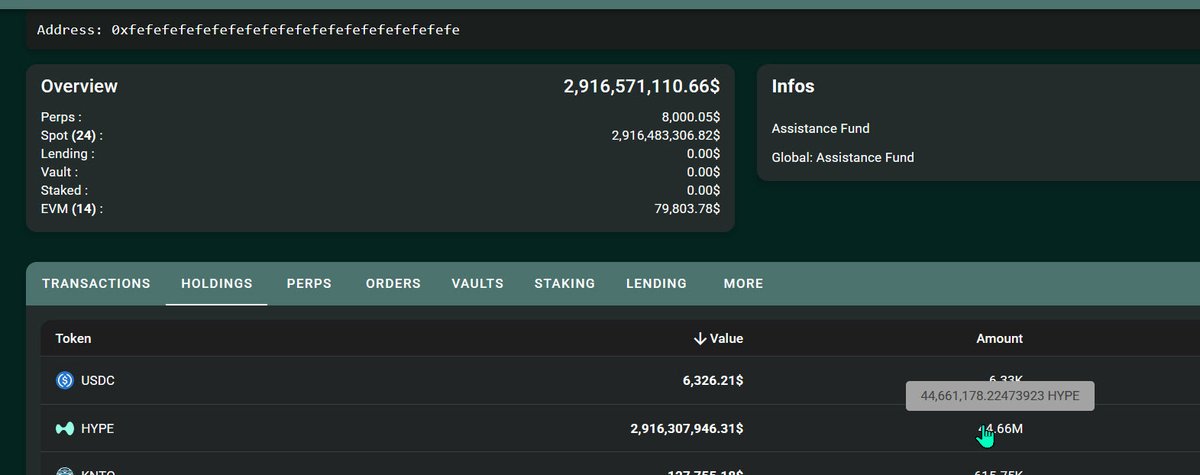Click the Assistance Fund info label
The width and height of the screenshot is (1200, 475).
tap(821, 128)
